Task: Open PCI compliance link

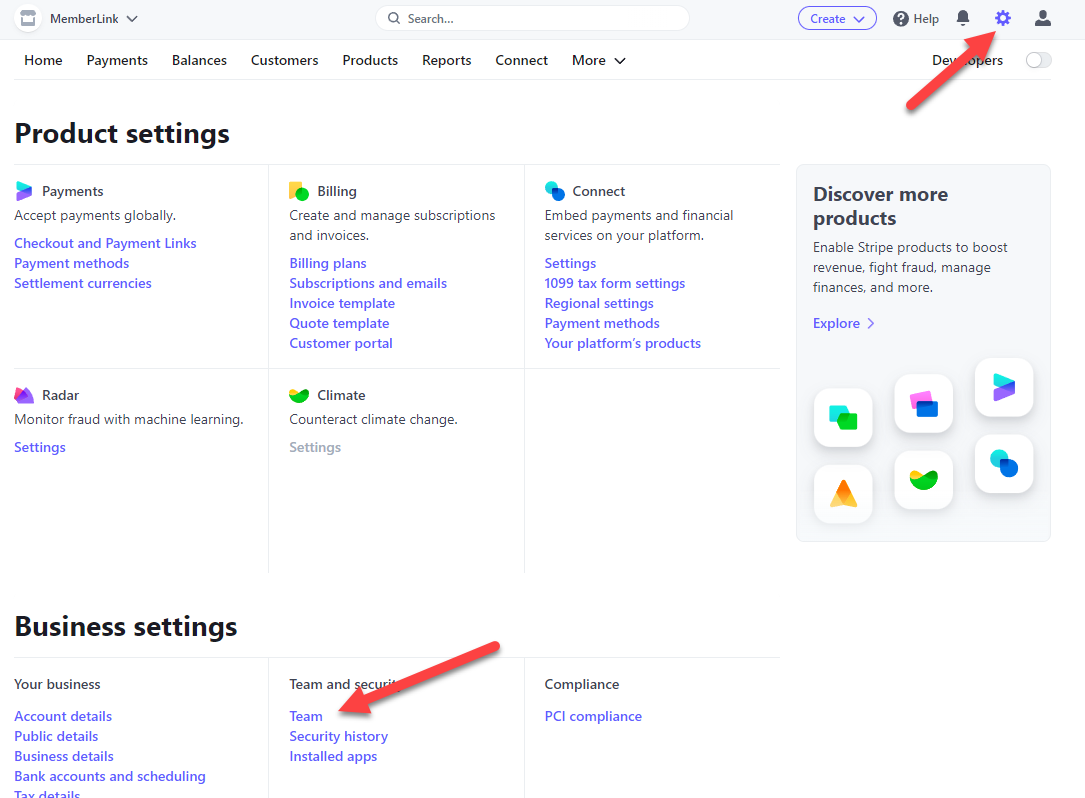Action: coord(593,716)
